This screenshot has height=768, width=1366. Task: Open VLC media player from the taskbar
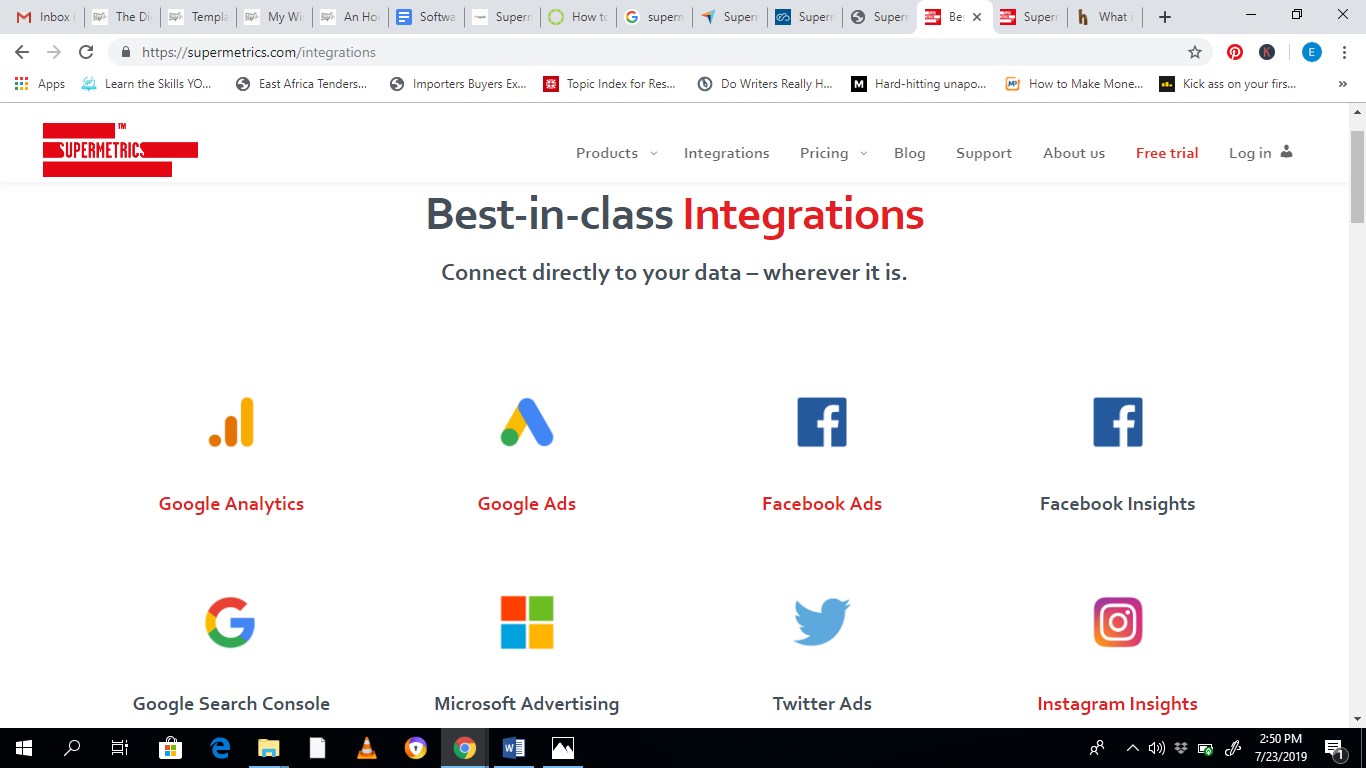[x=367, y=748]
